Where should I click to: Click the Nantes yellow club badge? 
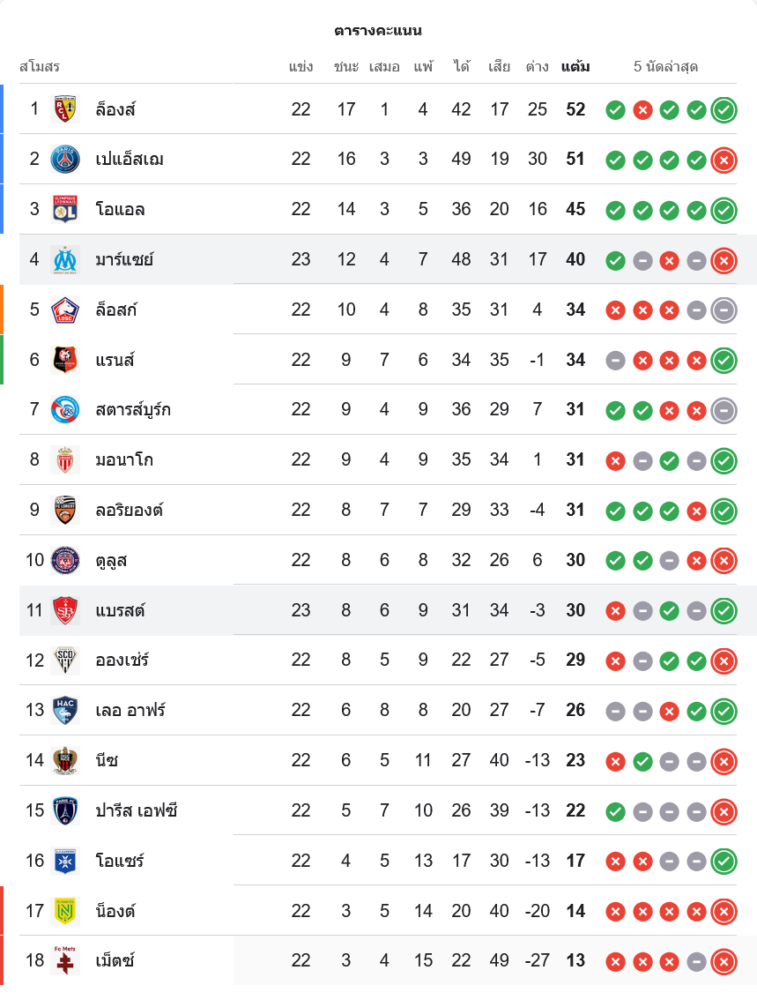coord(66,911)
